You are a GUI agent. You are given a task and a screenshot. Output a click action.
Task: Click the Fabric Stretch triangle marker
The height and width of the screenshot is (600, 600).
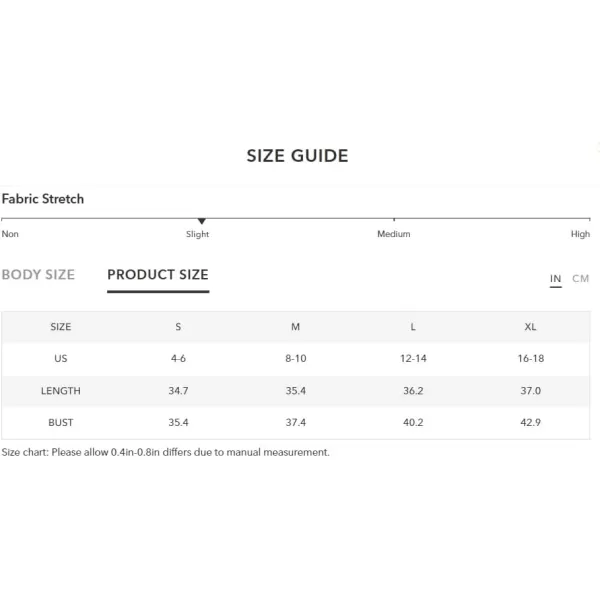(x=202, y=221)
